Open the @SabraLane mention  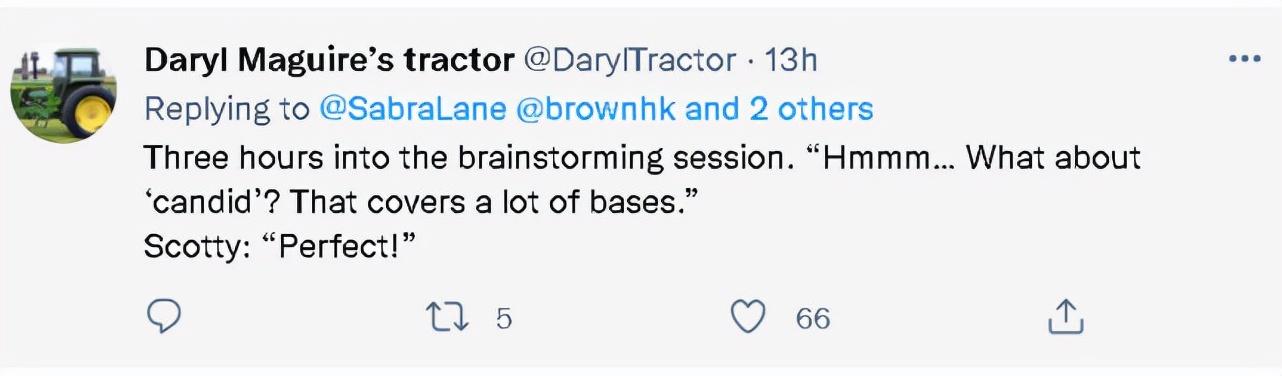pyautogui.click(x=412, y=109)
